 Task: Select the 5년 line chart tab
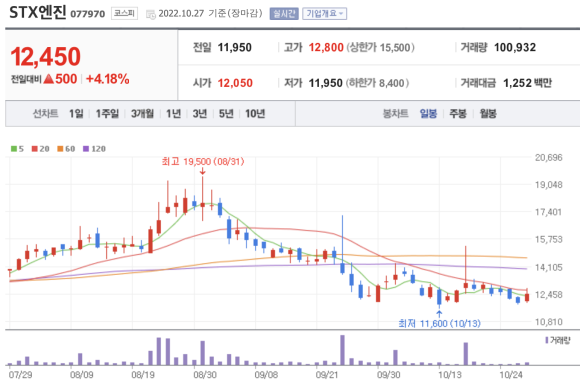coord(226,114)
